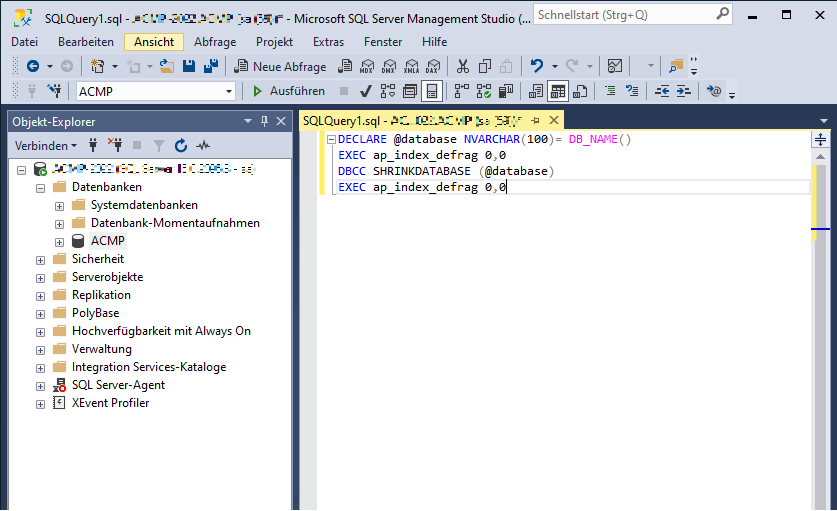Click the Save All icon in toolbar
This screenshot has width=837, height=511.
click(x=211, y=66)
